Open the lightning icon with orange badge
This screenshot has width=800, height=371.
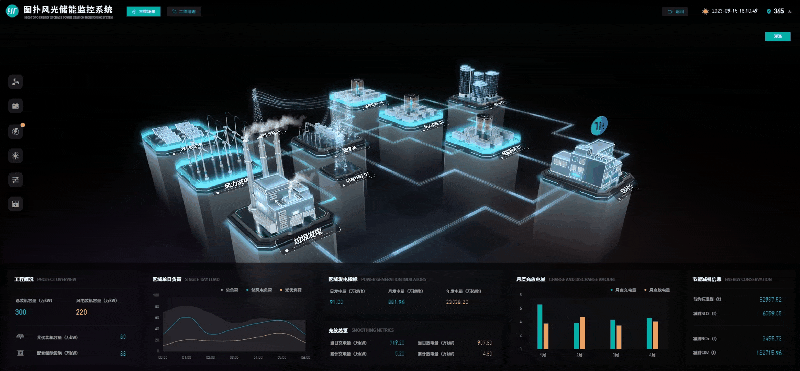pos(16,131)
